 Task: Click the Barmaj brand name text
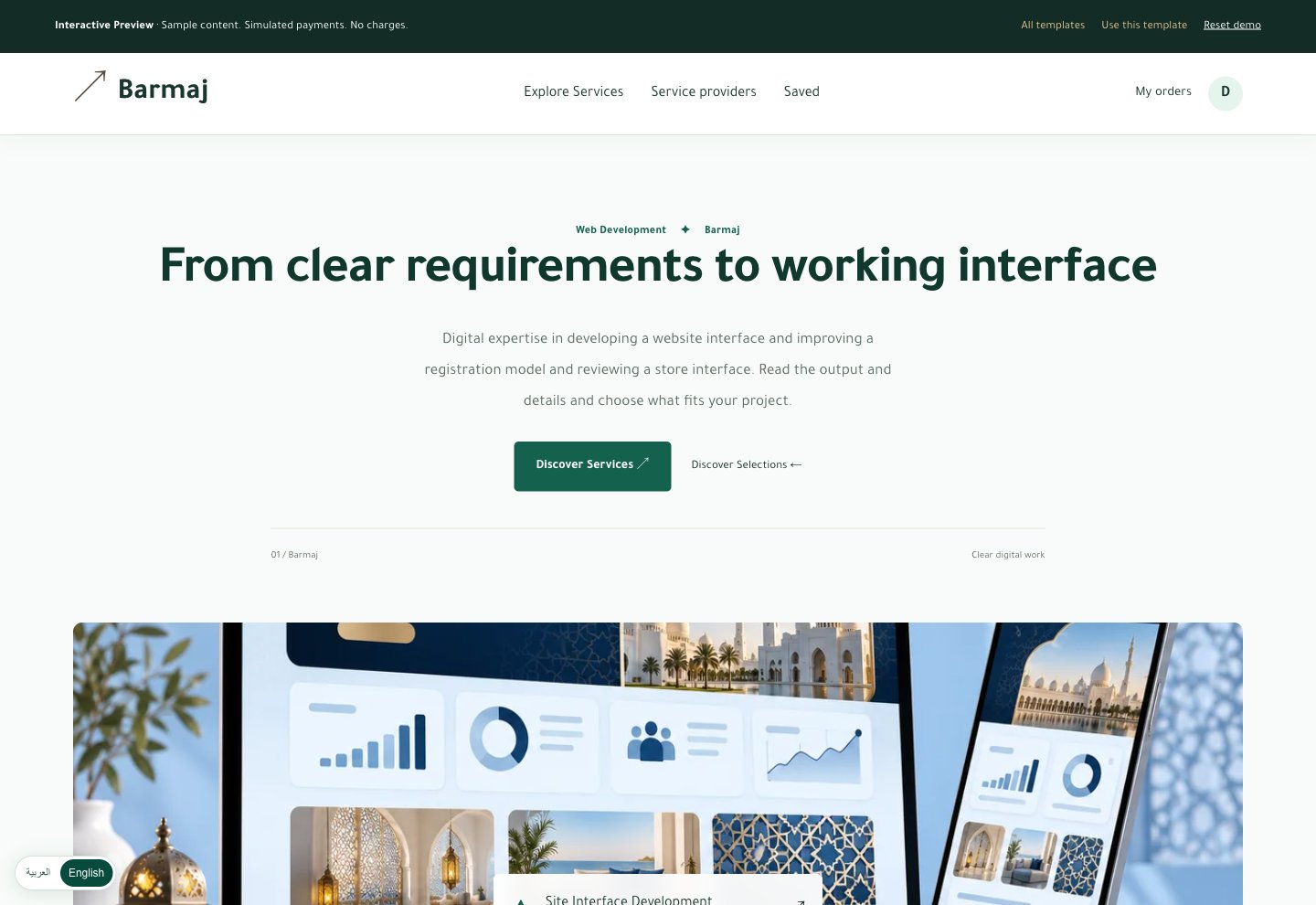[164, 89]
